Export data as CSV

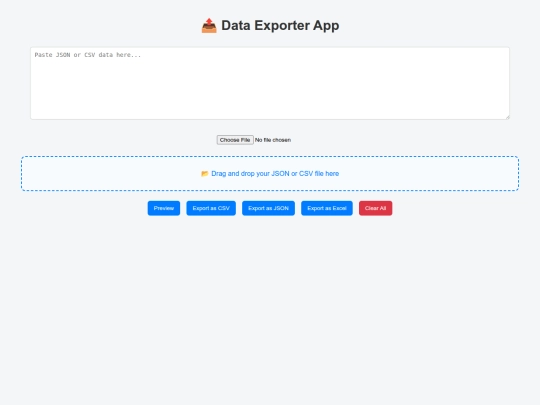coord(211,208)
